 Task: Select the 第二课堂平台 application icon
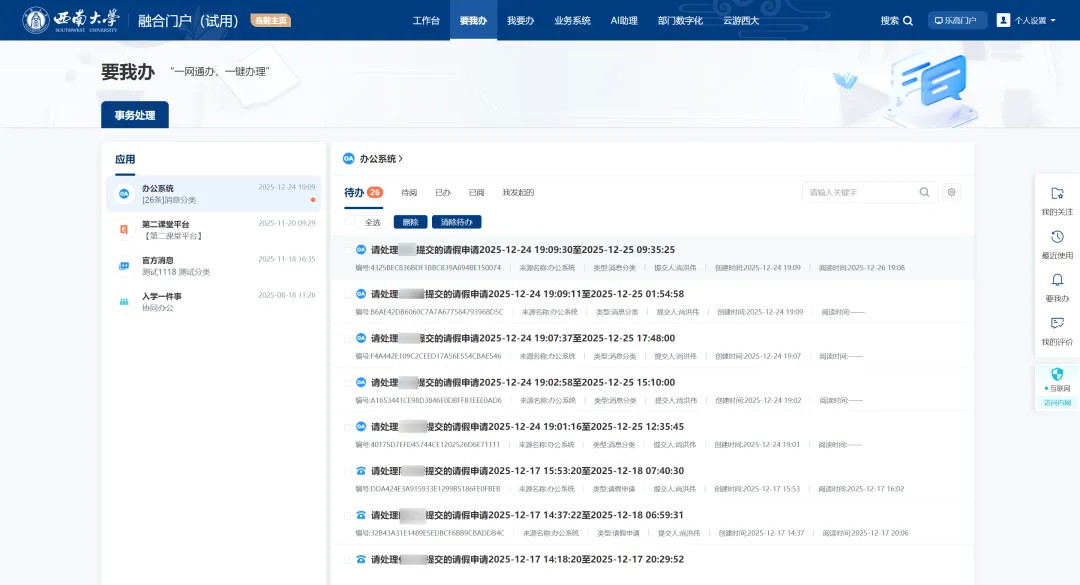pyautogui.click(x=124, y=230)
